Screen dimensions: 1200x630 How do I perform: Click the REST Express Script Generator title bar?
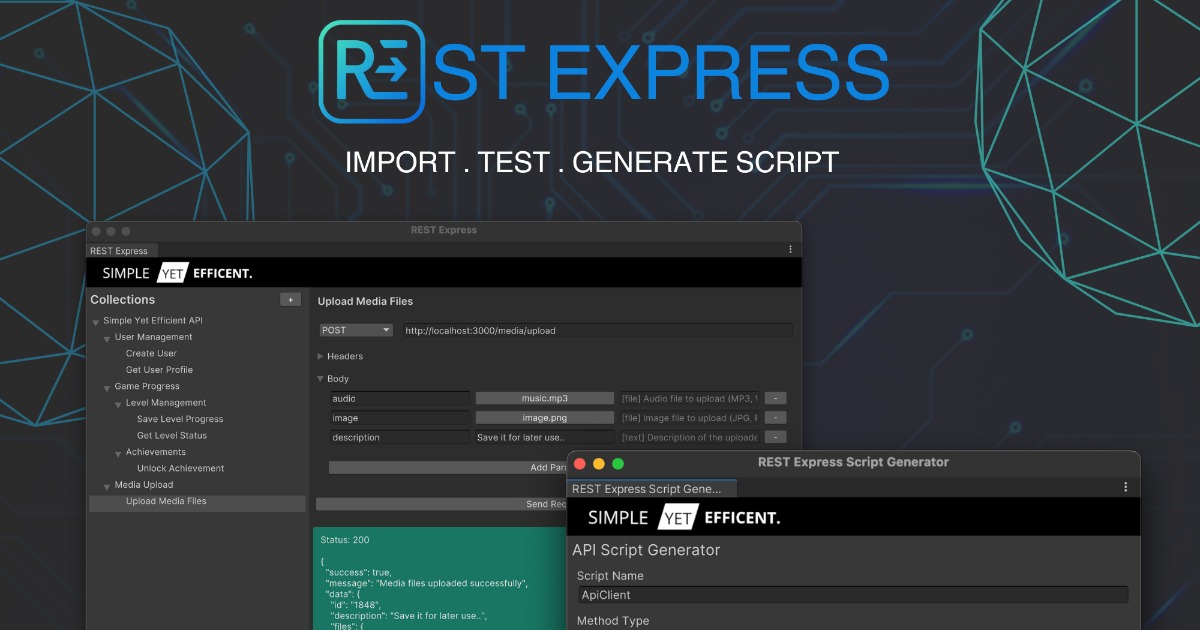853,463
